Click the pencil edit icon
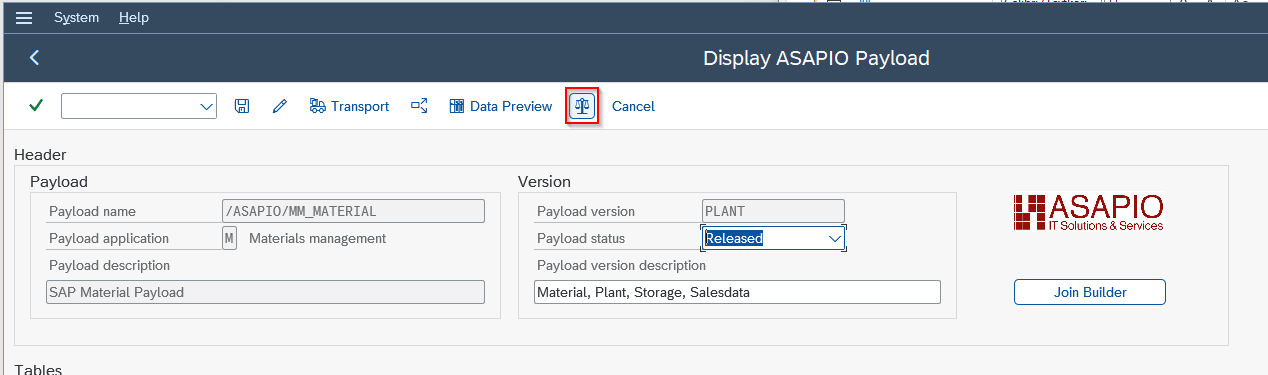 coord(280,106)
